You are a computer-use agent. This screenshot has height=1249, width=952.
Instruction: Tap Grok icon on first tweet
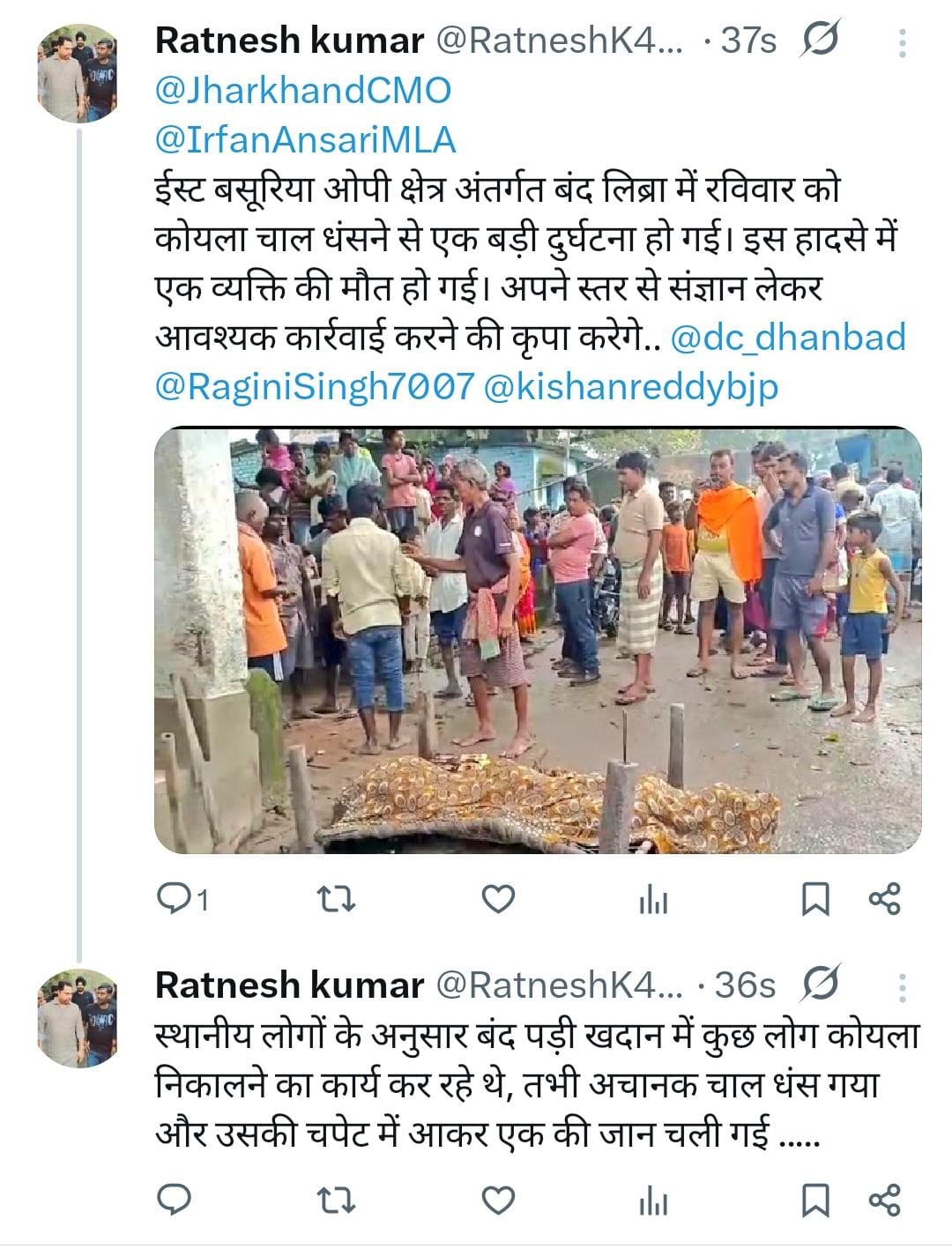point(821,40)
